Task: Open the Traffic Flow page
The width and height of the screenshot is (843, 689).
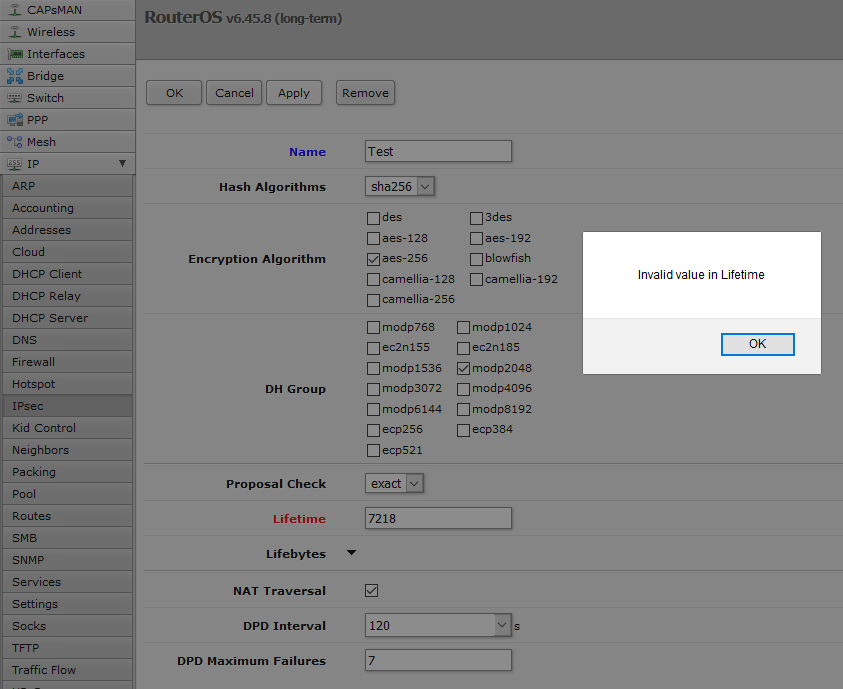Action: [x=67, y=671]
